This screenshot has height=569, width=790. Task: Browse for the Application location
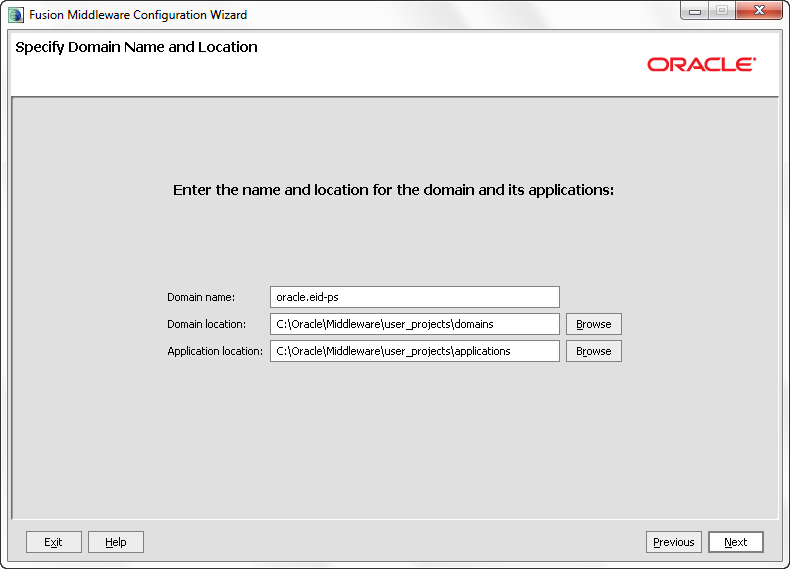coord(594,351)
